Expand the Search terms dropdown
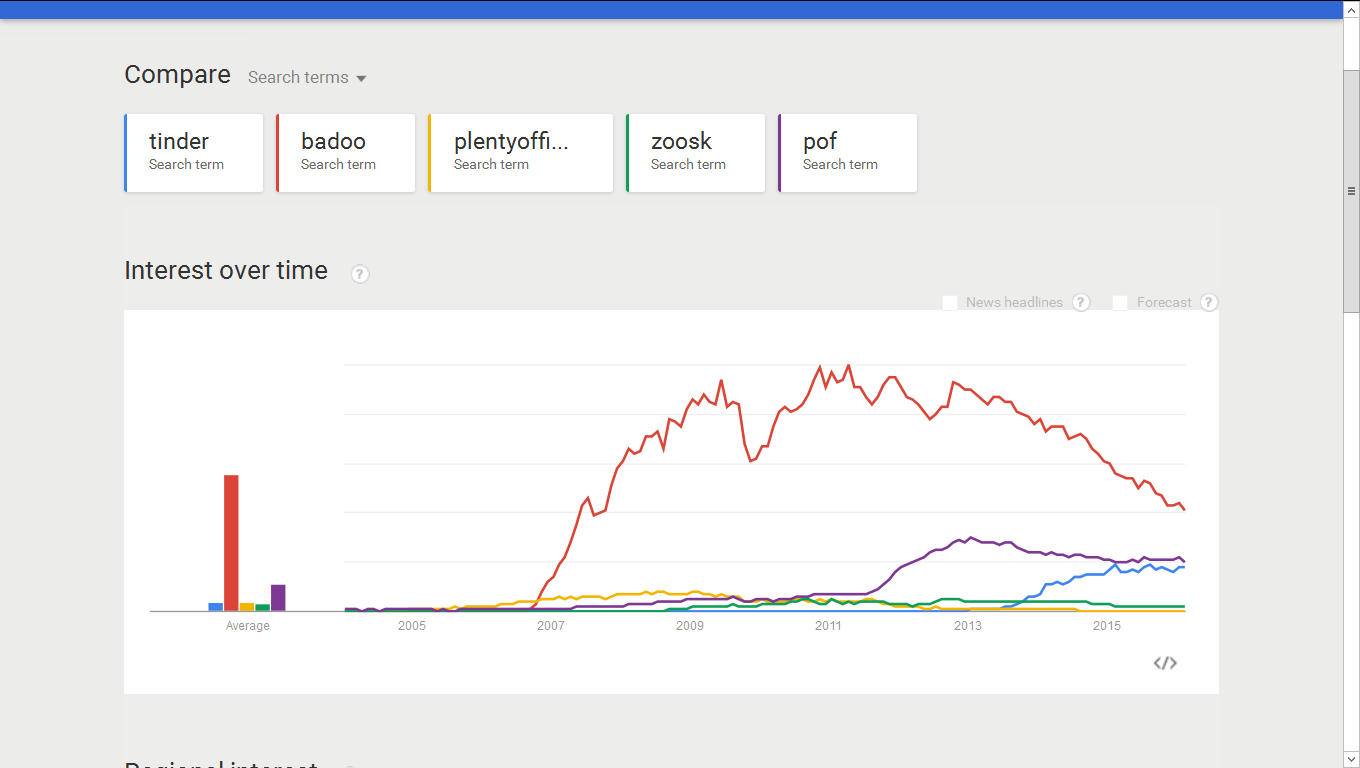The width and height of the screenshot is (1360, 768). [307, 77]
